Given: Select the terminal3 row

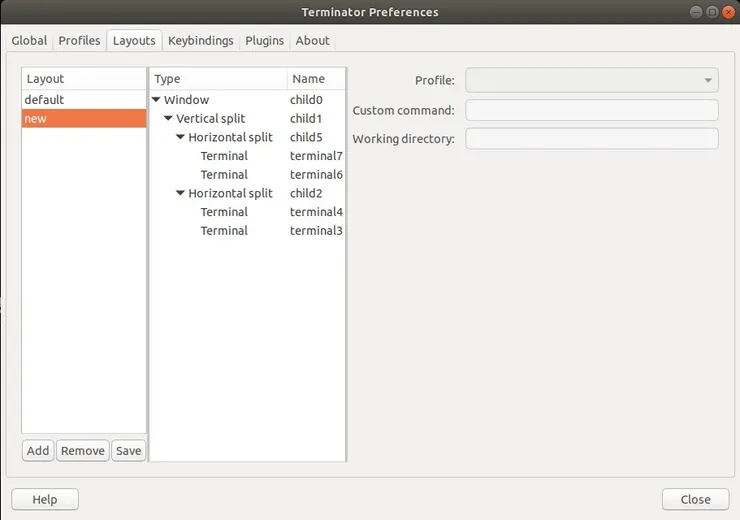Looking at the screenshot, I should [x=246, y=231].
